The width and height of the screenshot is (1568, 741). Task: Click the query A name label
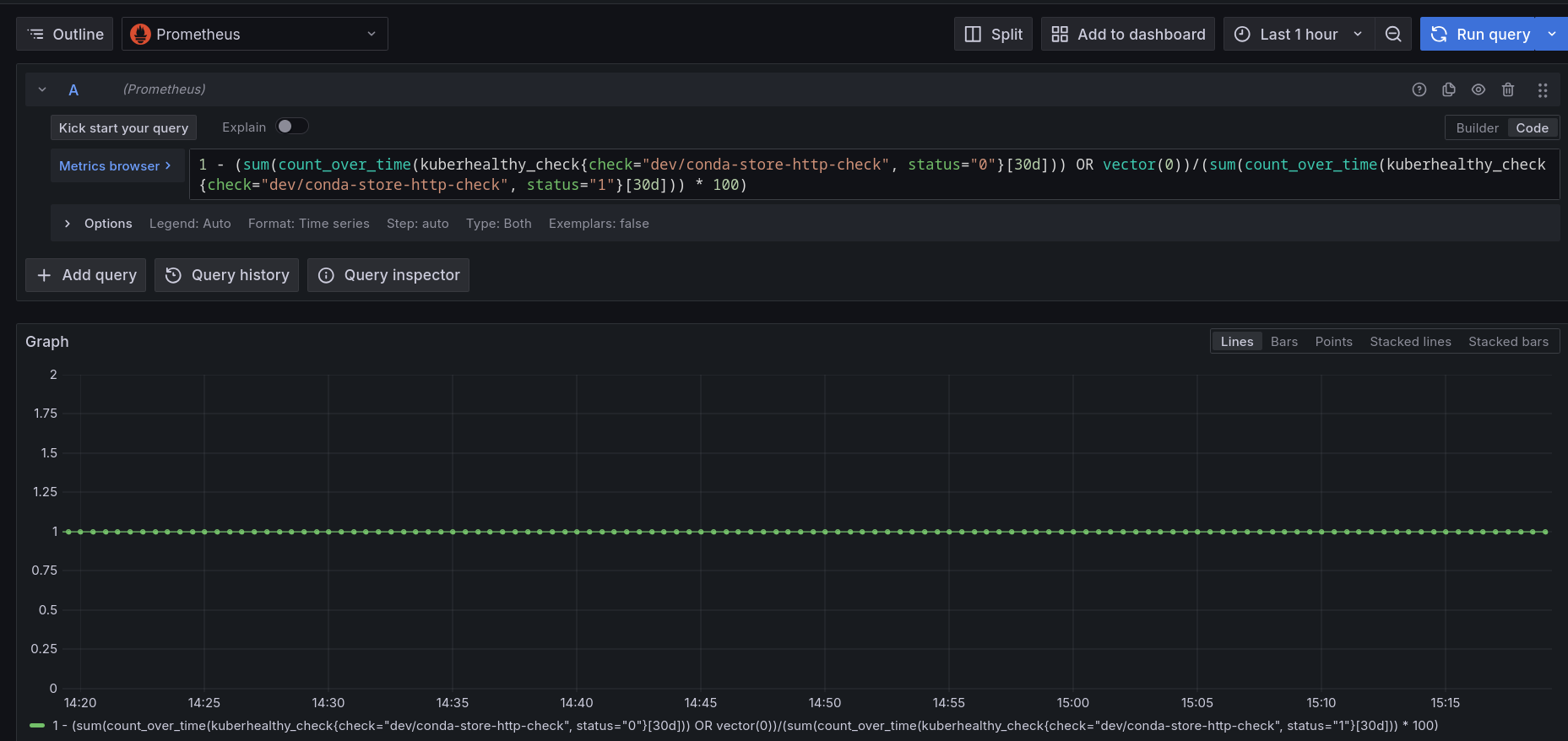click(x=73, y=89)
